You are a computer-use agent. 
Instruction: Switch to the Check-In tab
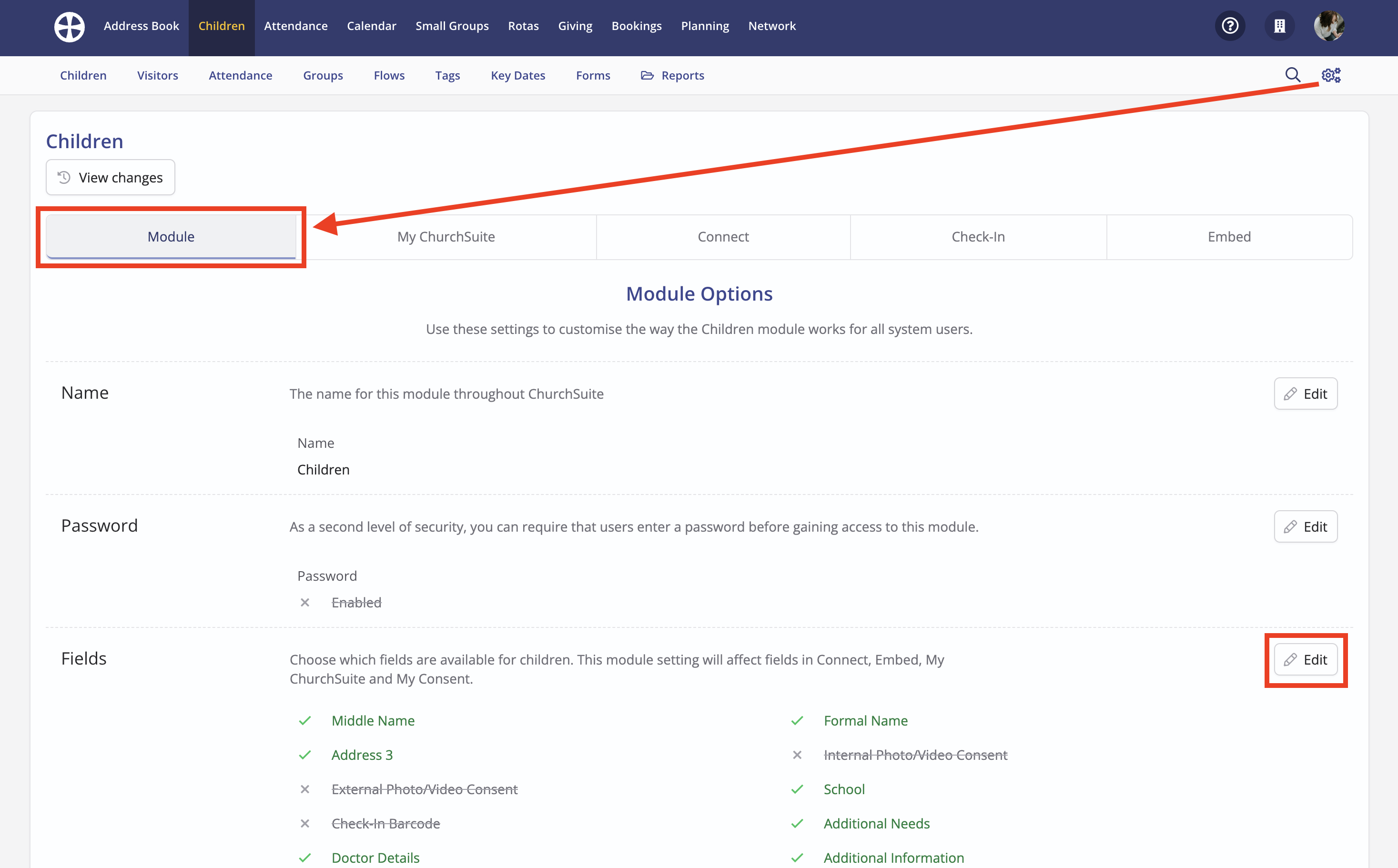(x=978, y=236)
